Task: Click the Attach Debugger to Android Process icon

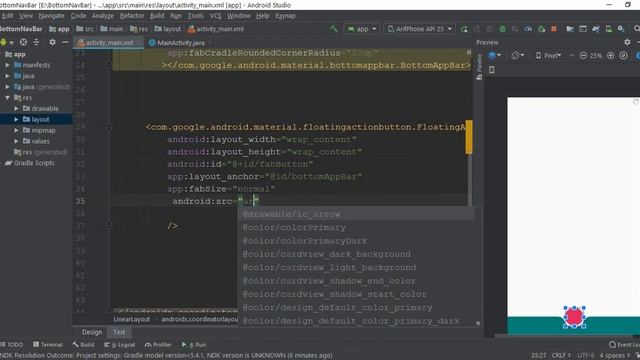Action: 541,29
